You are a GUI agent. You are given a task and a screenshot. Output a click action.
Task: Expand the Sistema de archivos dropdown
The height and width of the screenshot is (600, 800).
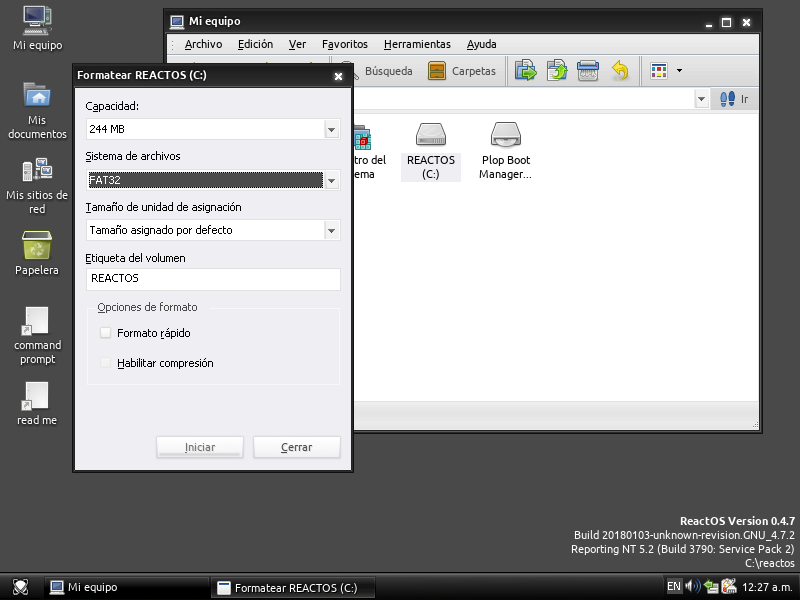331,181
